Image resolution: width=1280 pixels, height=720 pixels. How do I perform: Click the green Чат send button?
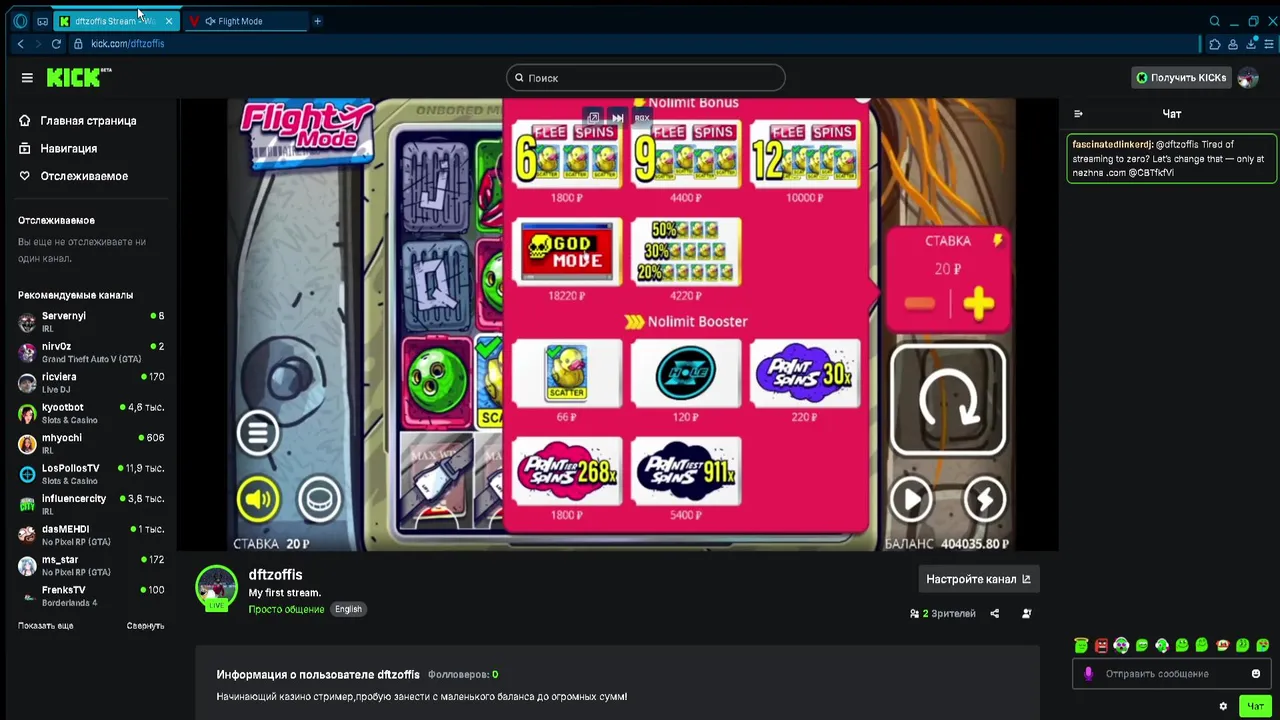(x=1255, y=706)
